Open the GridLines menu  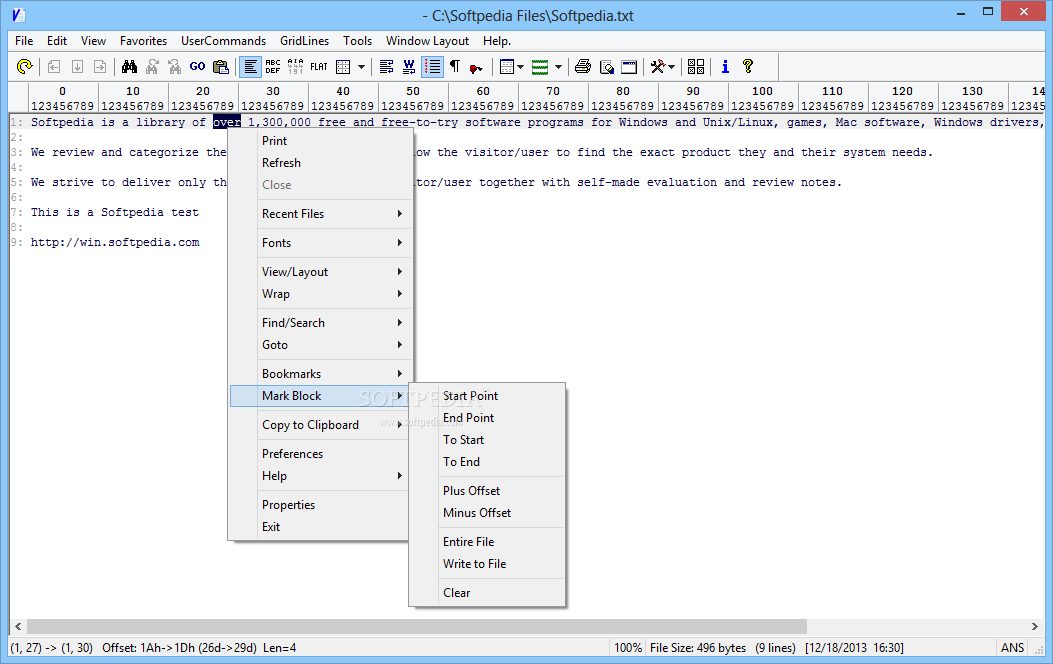pyautogui.click(x=305, y=41)
